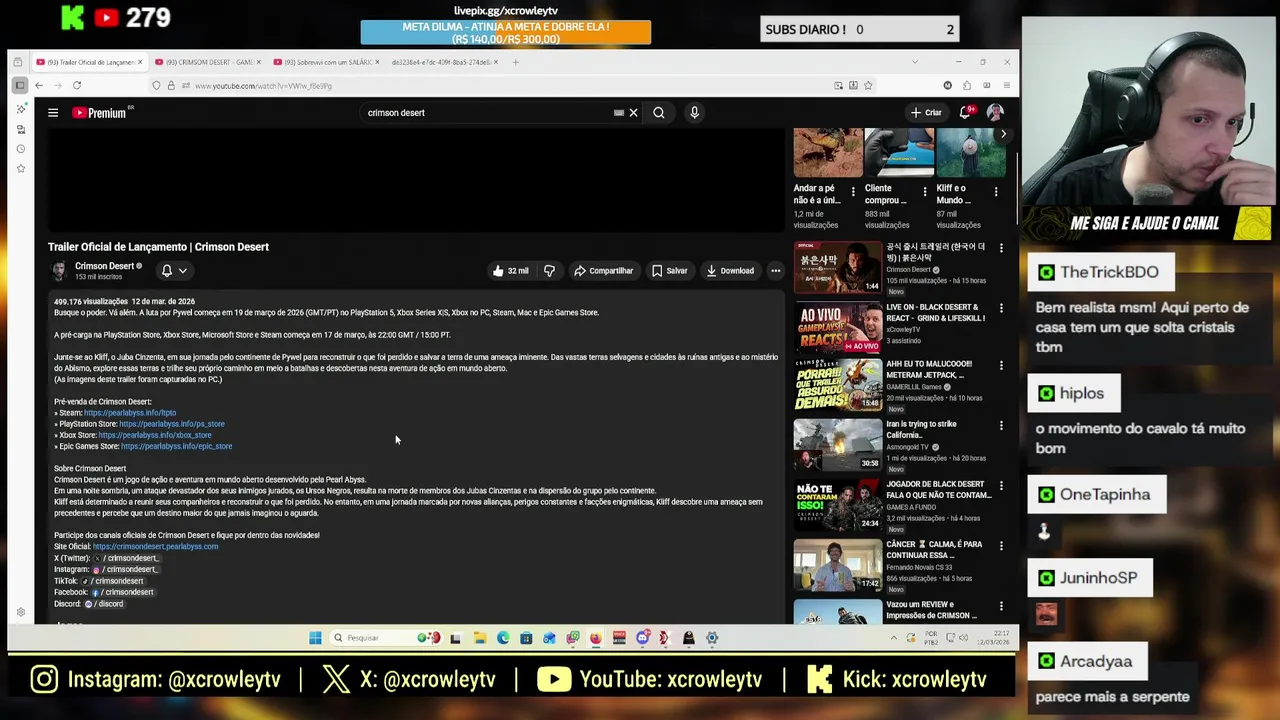The image size is (1280, 720).
Task: Open Epic Games Store link
Action: tap(176, 446)
